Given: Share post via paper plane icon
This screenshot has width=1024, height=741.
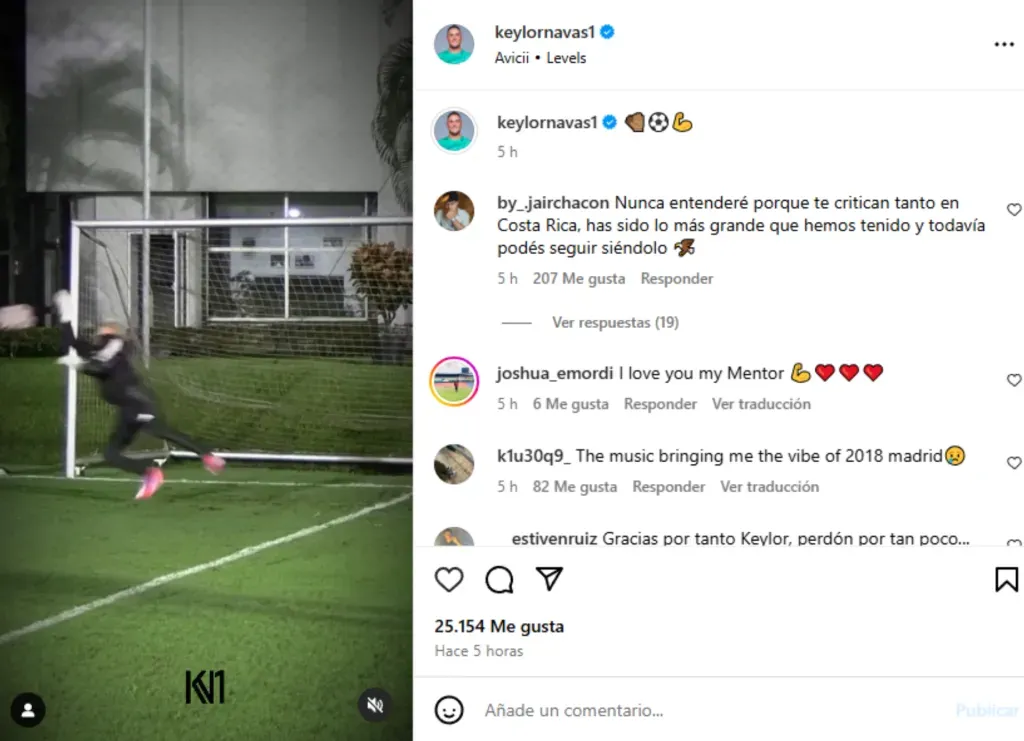Looking at the screenshot, I should click(549, 578).
